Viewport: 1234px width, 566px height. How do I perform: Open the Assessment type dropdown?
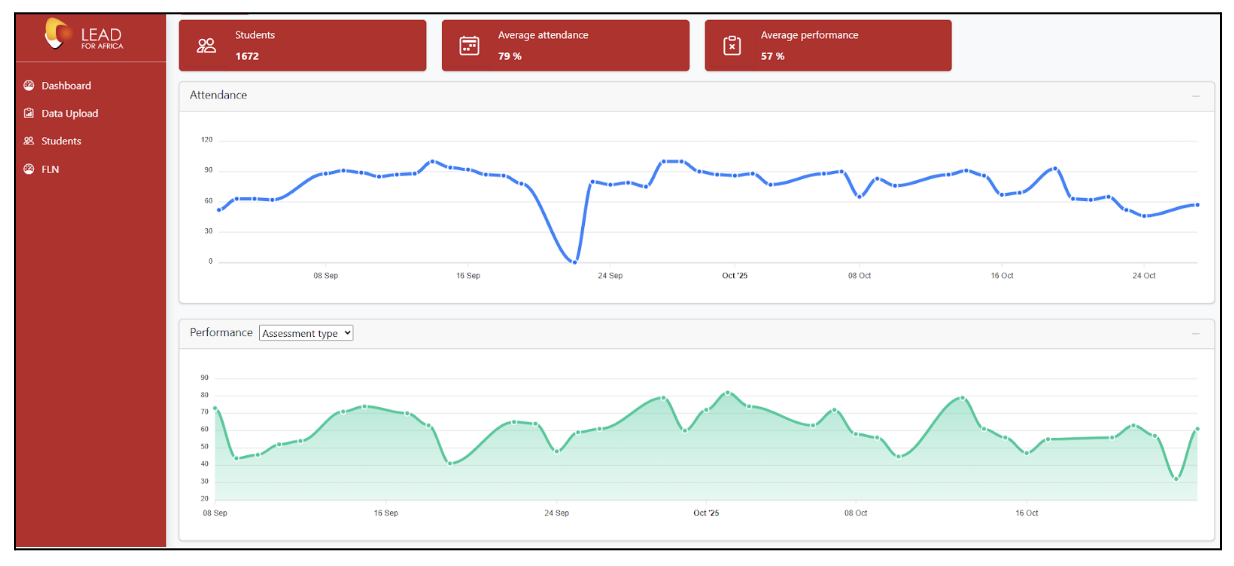coord(306,333)
